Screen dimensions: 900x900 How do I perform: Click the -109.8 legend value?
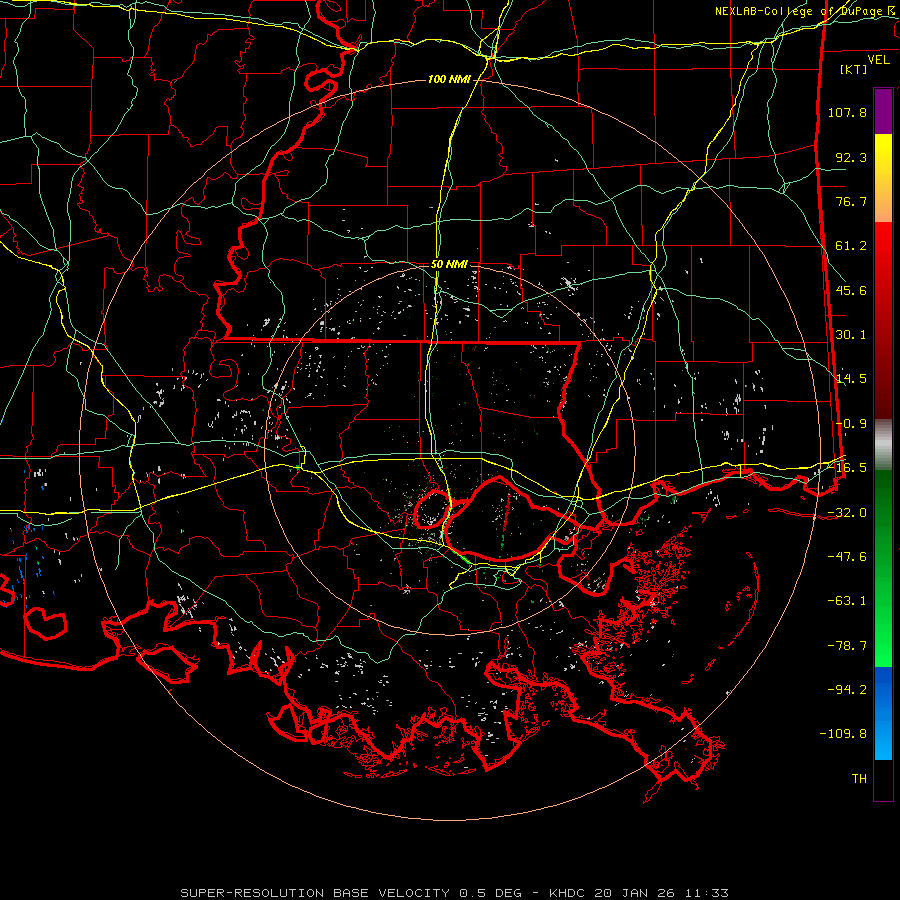843,734
